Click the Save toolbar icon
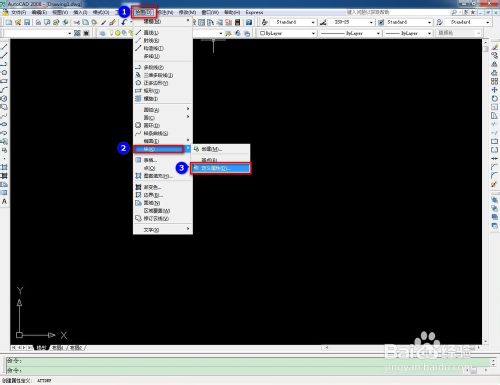The width and height of the screenshot is (500, 385). click(27, 22)
